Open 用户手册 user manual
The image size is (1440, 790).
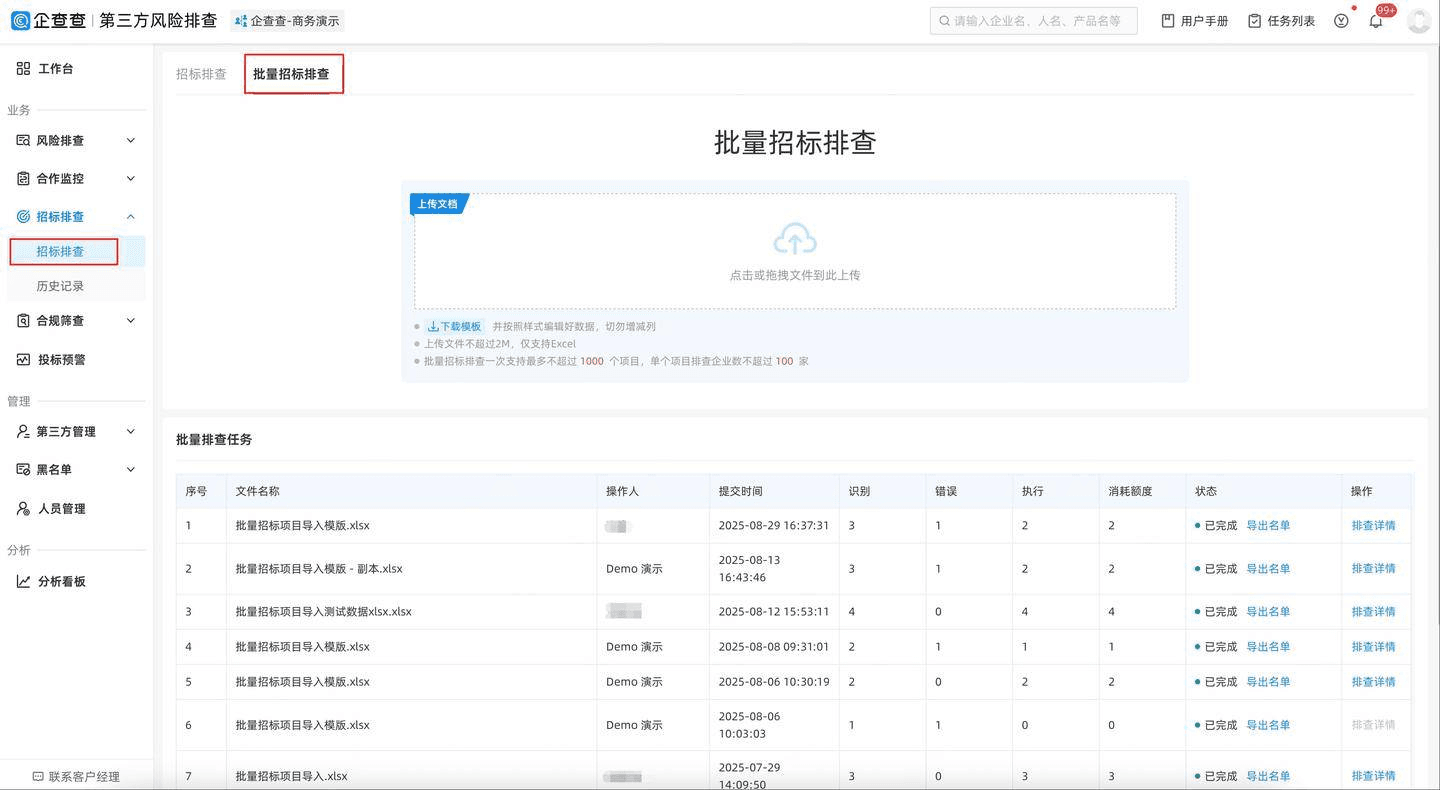[x=1195, y=21]
